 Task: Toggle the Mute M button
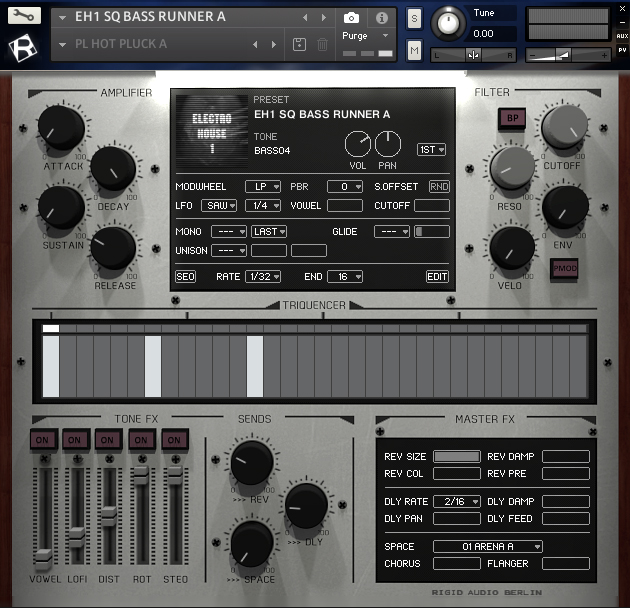pos(414,51)
